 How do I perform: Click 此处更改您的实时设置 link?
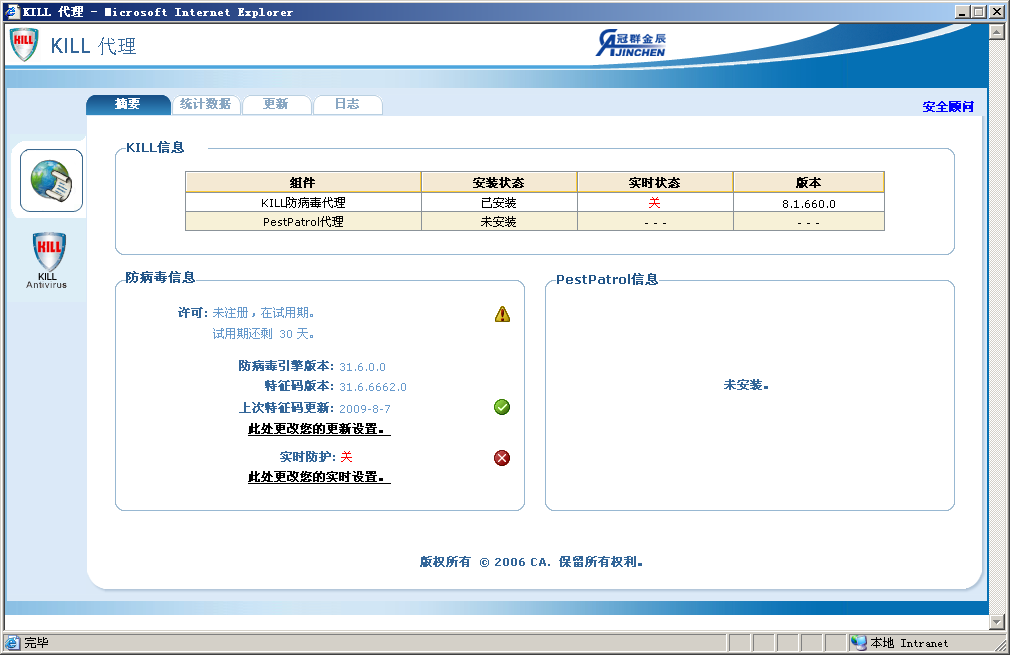click(x=319, y=477)
